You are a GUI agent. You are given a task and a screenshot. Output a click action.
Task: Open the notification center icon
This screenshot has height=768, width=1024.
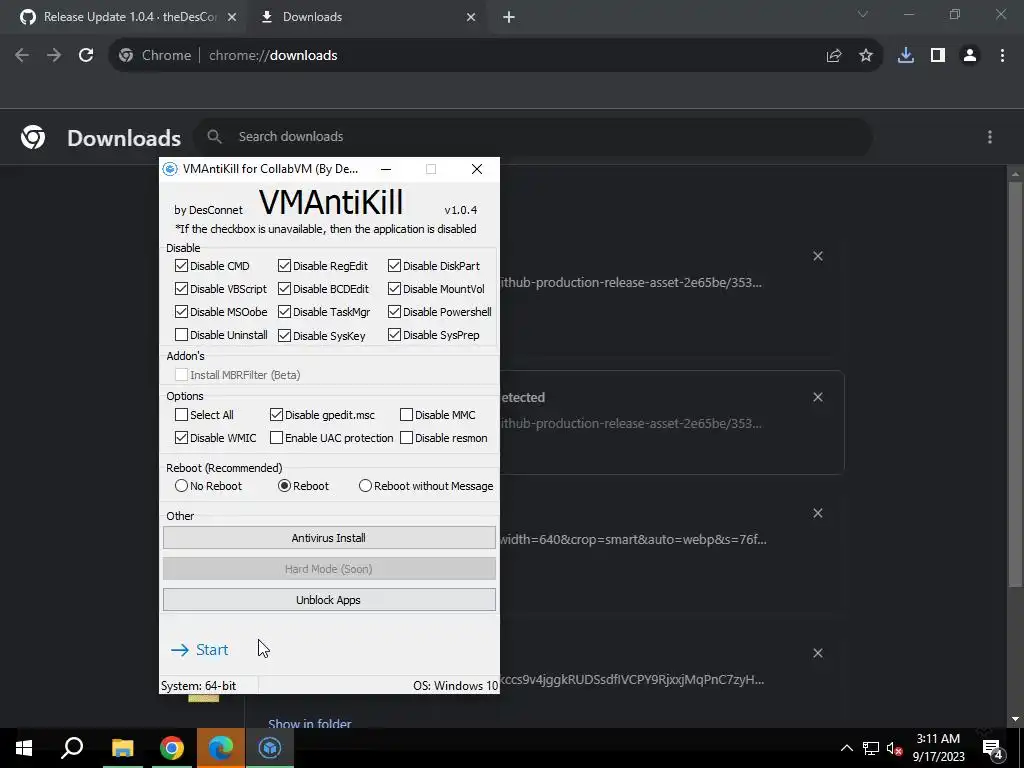point(993,748)
